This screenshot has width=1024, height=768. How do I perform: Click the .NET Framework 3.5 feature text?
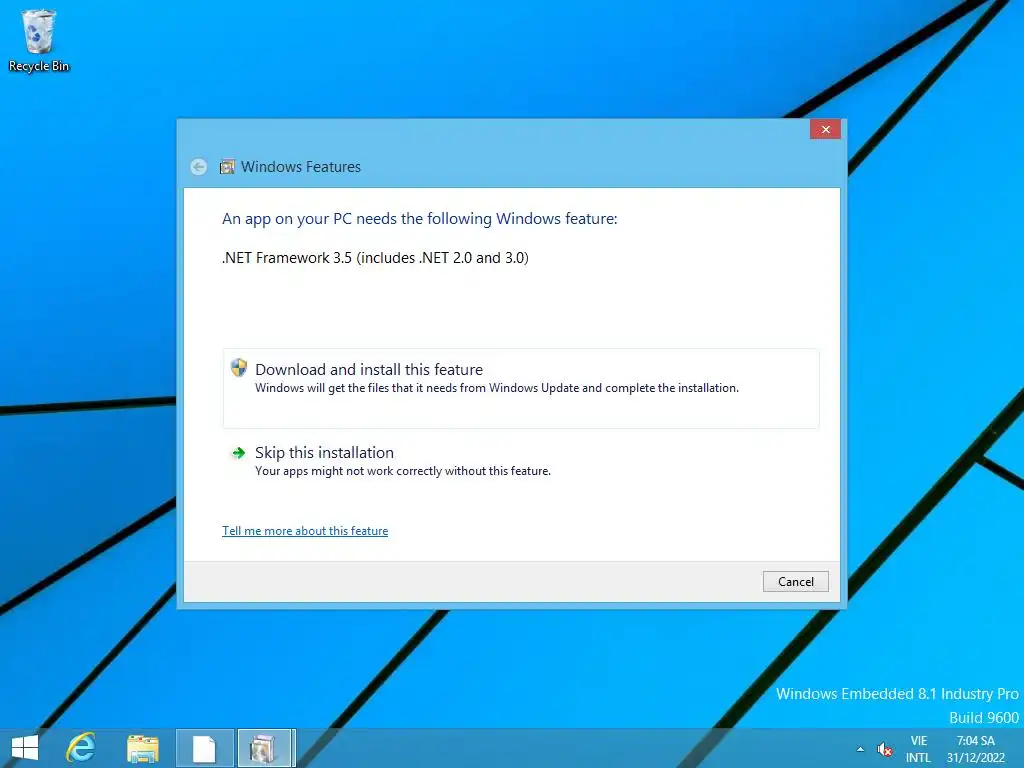coord(376,258)
